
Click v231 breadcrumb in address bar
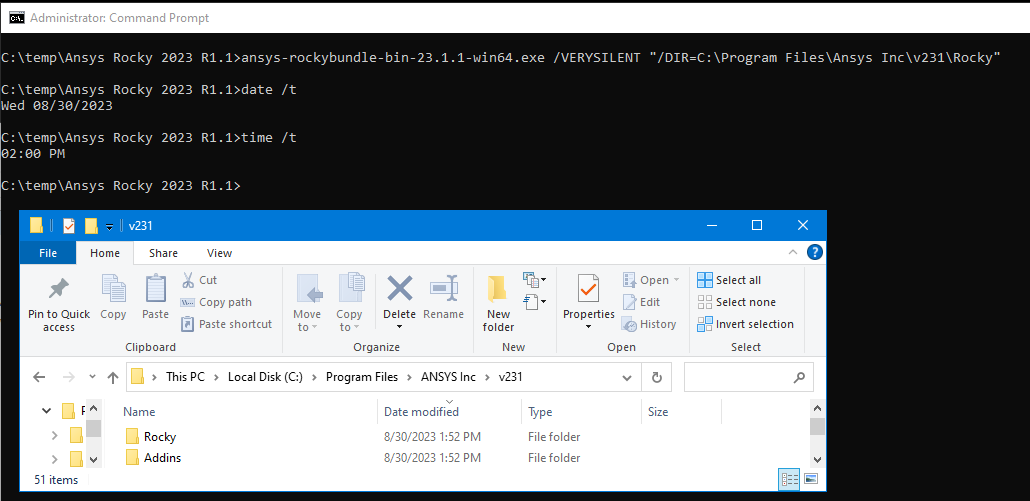510,377
